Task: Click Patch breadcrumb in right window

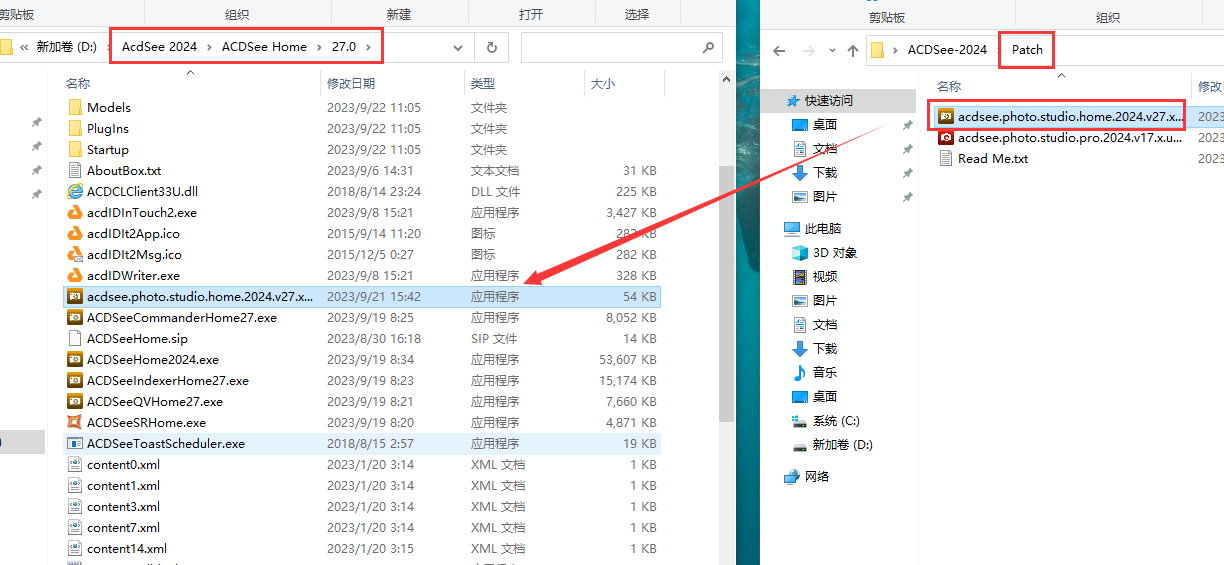Action: pos(1027,50)
